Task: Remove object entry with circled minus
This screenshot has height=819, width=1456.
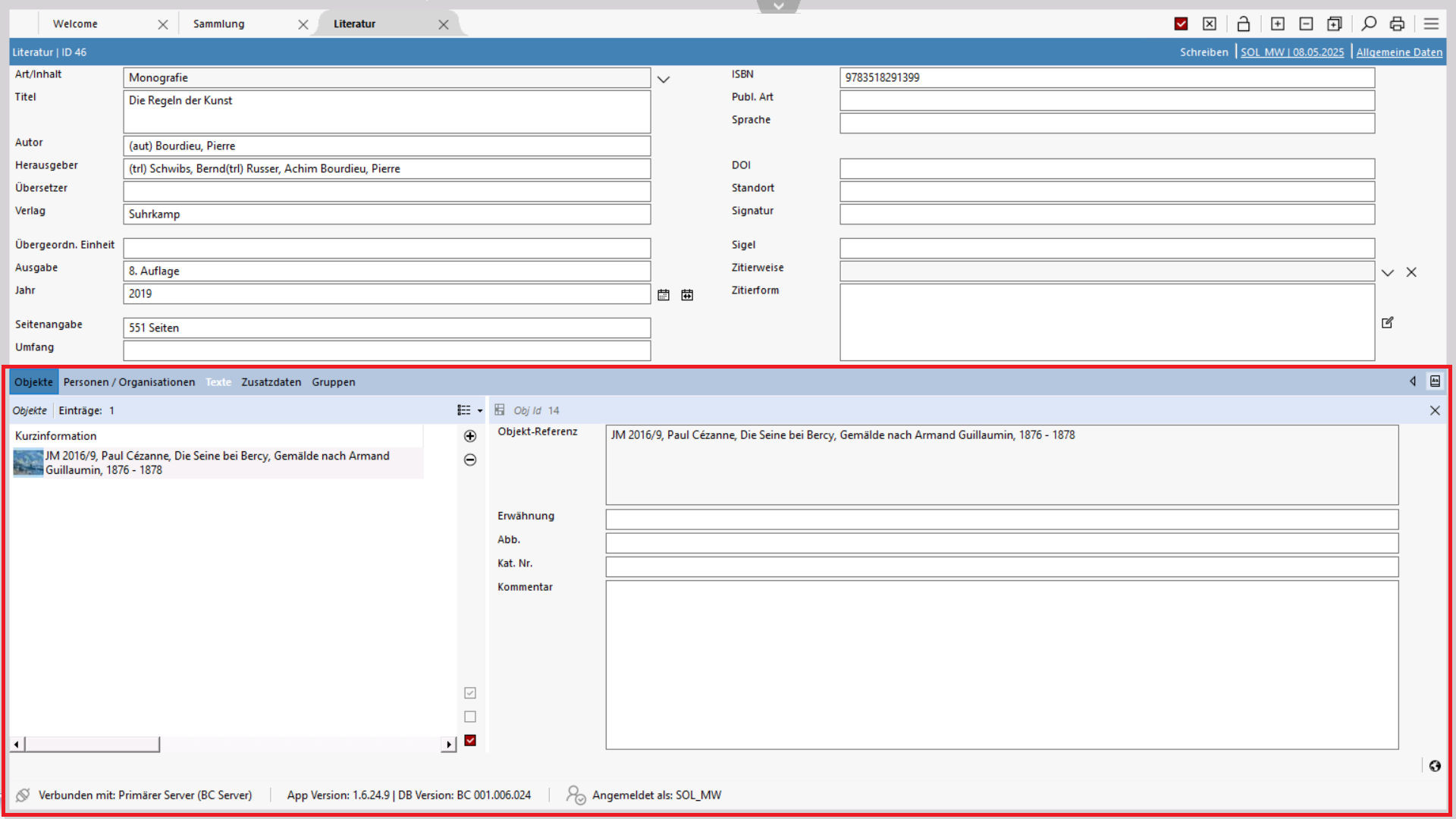Action: 470,460
